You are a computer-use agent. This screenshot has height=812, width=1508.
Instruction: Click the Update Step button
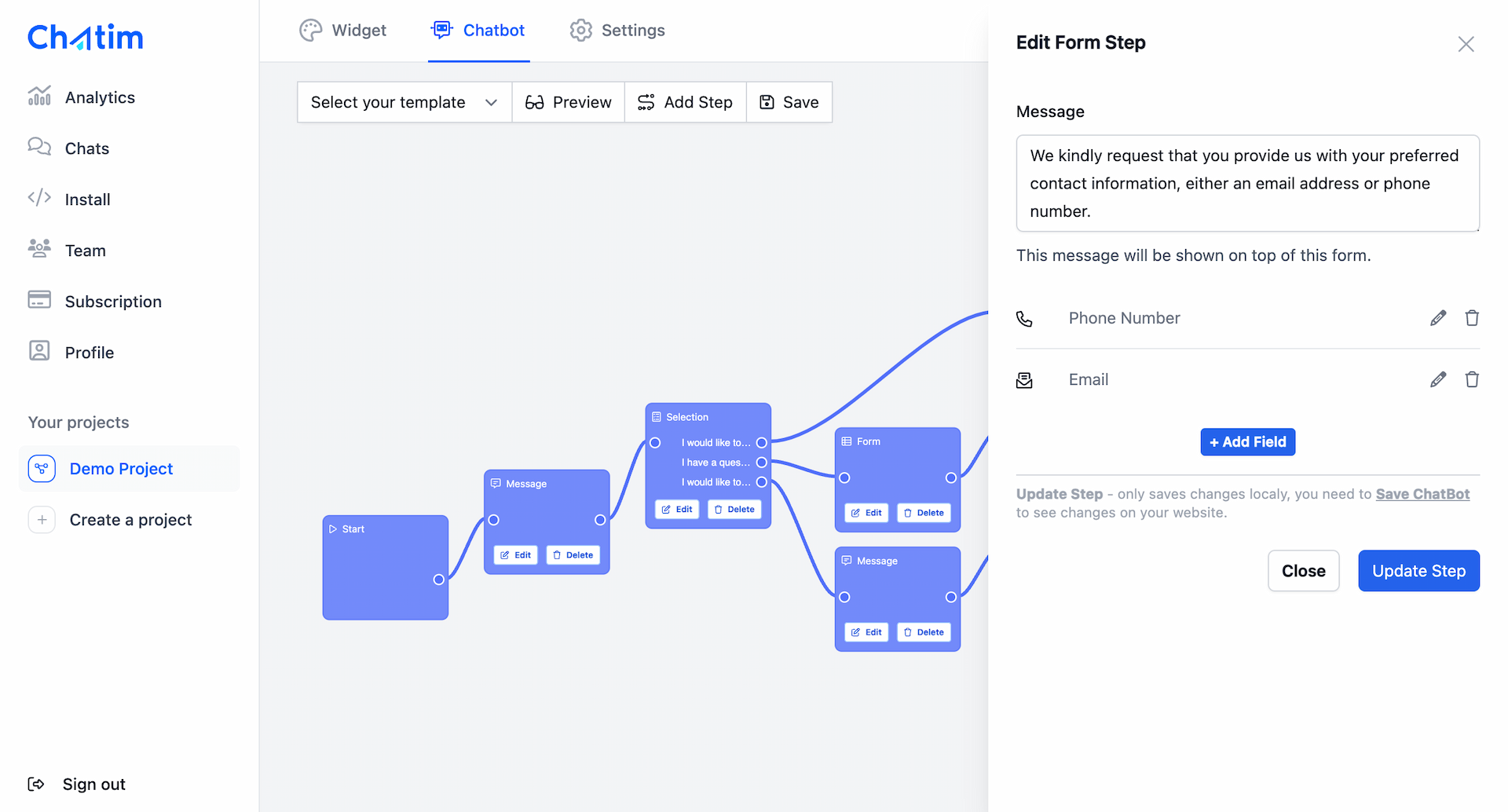point(1418,571)
